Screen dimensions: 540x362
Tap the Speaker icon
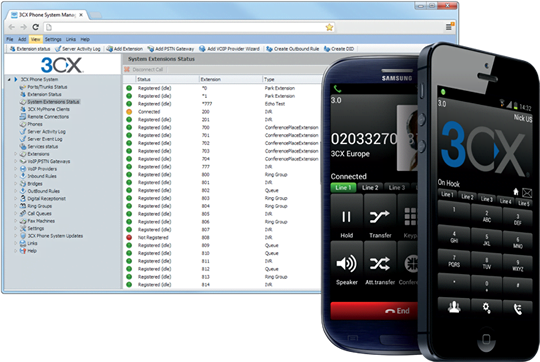pos(346,263)
